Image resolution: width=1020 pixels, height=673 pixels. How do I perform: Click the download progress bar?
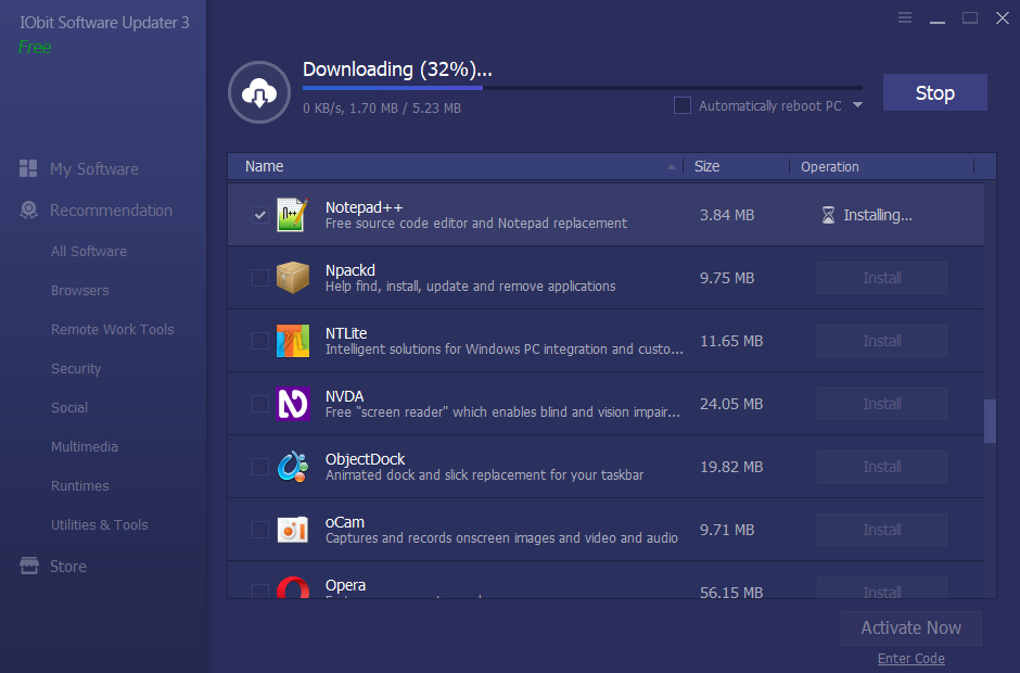tap(583, 87)
